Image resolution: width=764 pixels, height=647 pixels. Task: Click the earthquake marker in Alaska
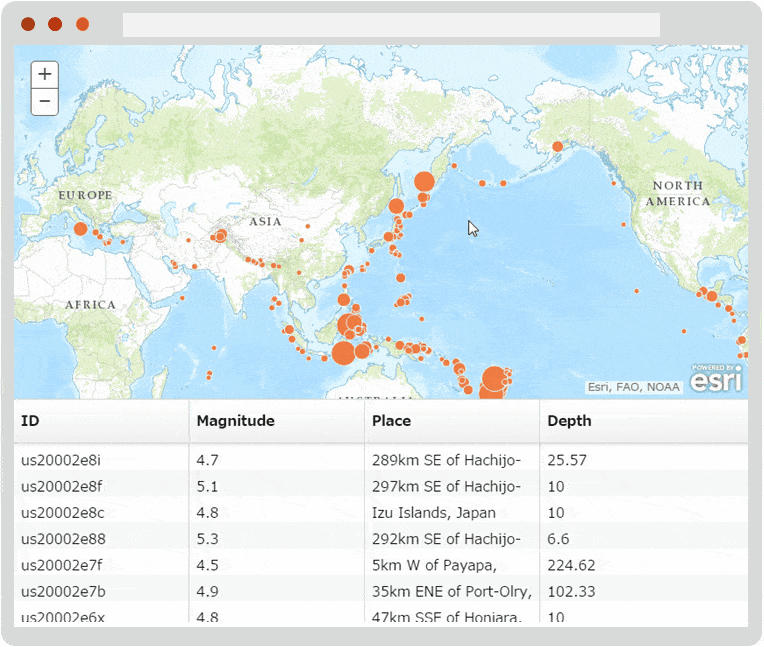[558, 146]
